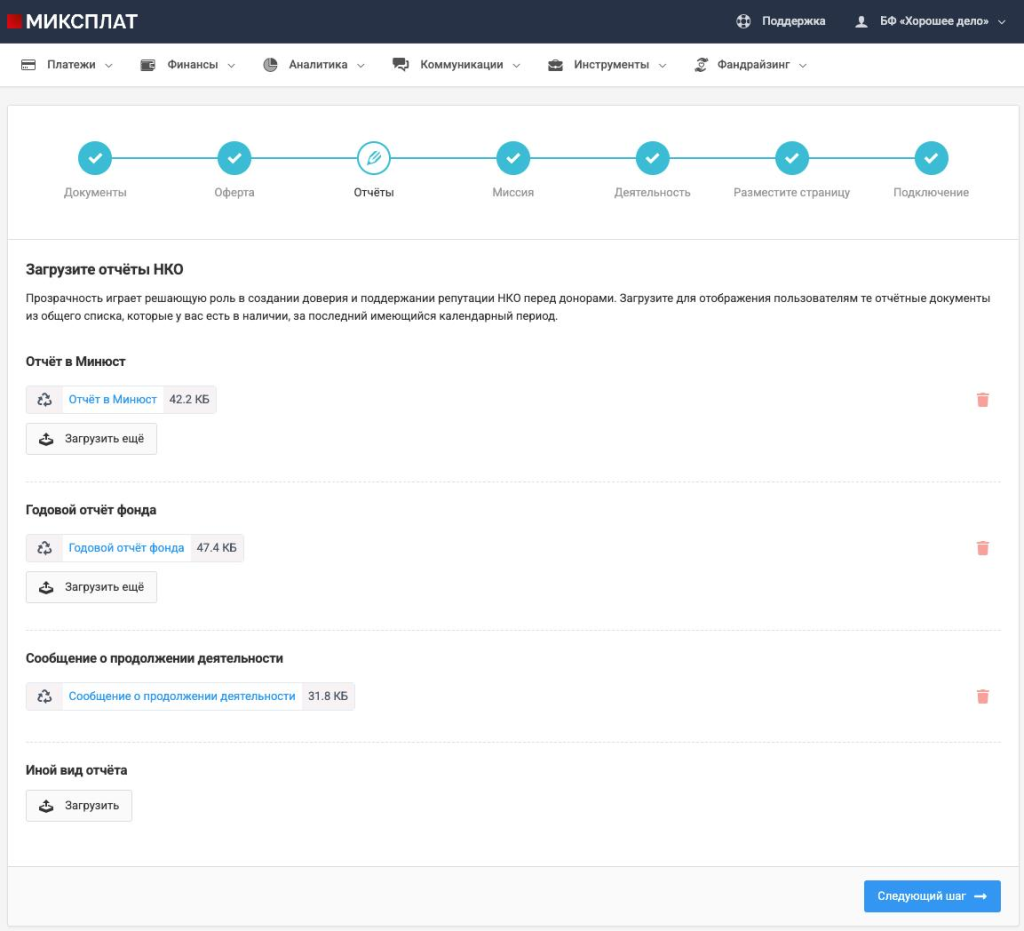Click the Миксплат logo
The height and width of the screenshot is (931, 1024).
point(72,21)
